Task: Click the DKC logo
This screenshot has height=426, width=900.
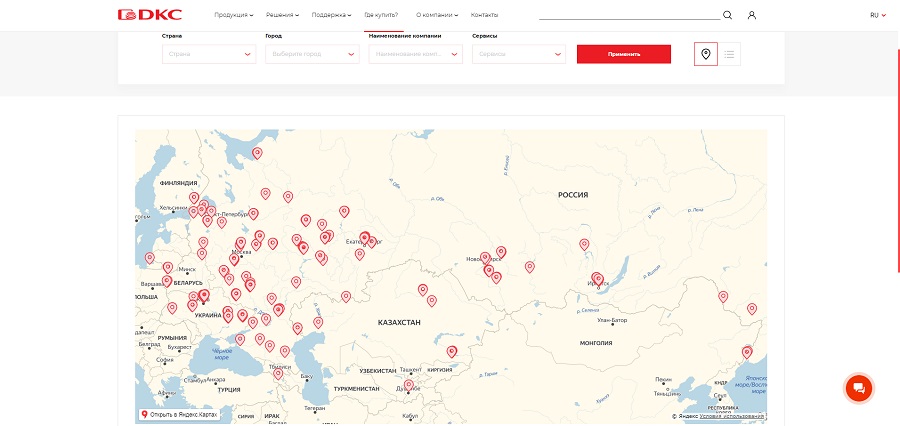Action: (x=150, y=15)
